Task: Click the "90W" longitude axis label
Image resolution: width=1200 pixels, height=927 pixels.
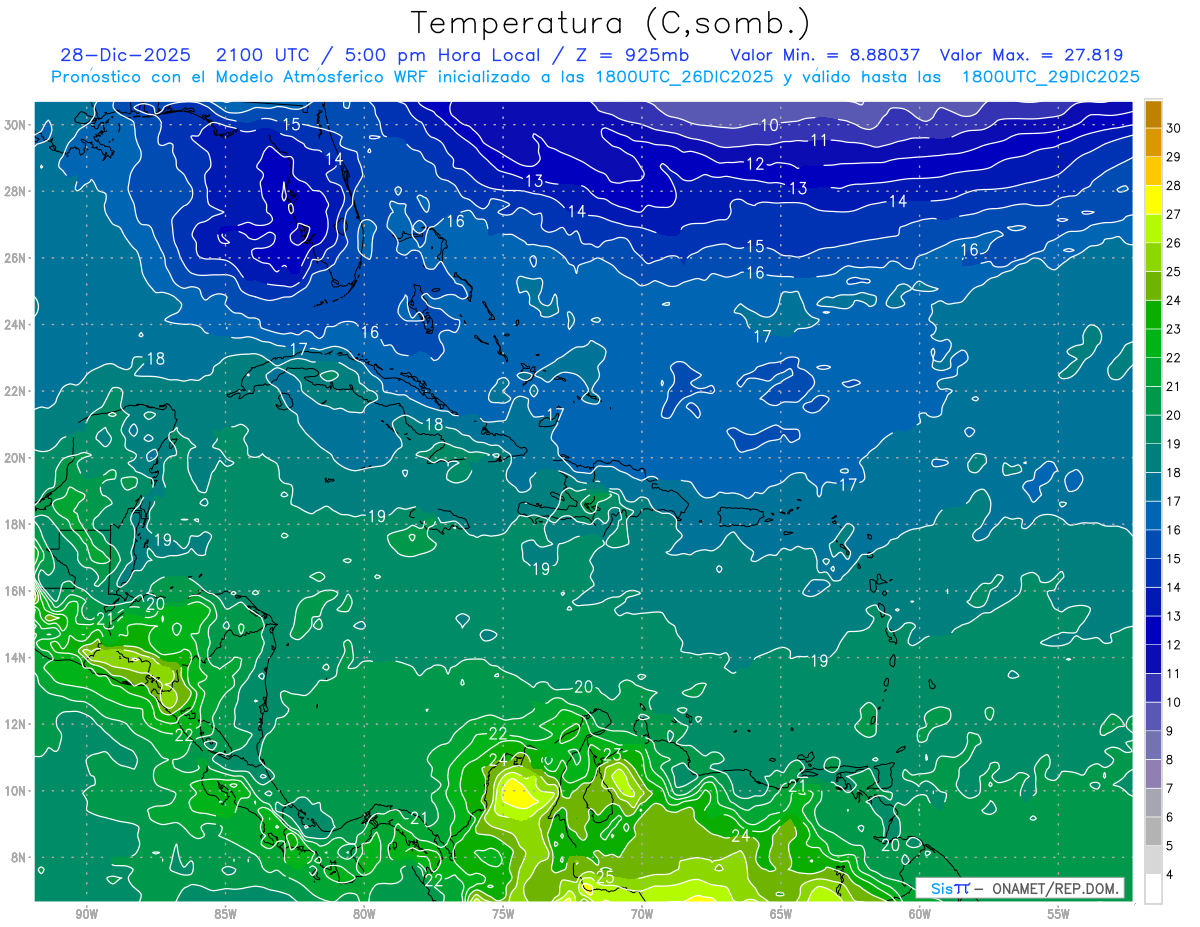Action: tap(86, 915)
